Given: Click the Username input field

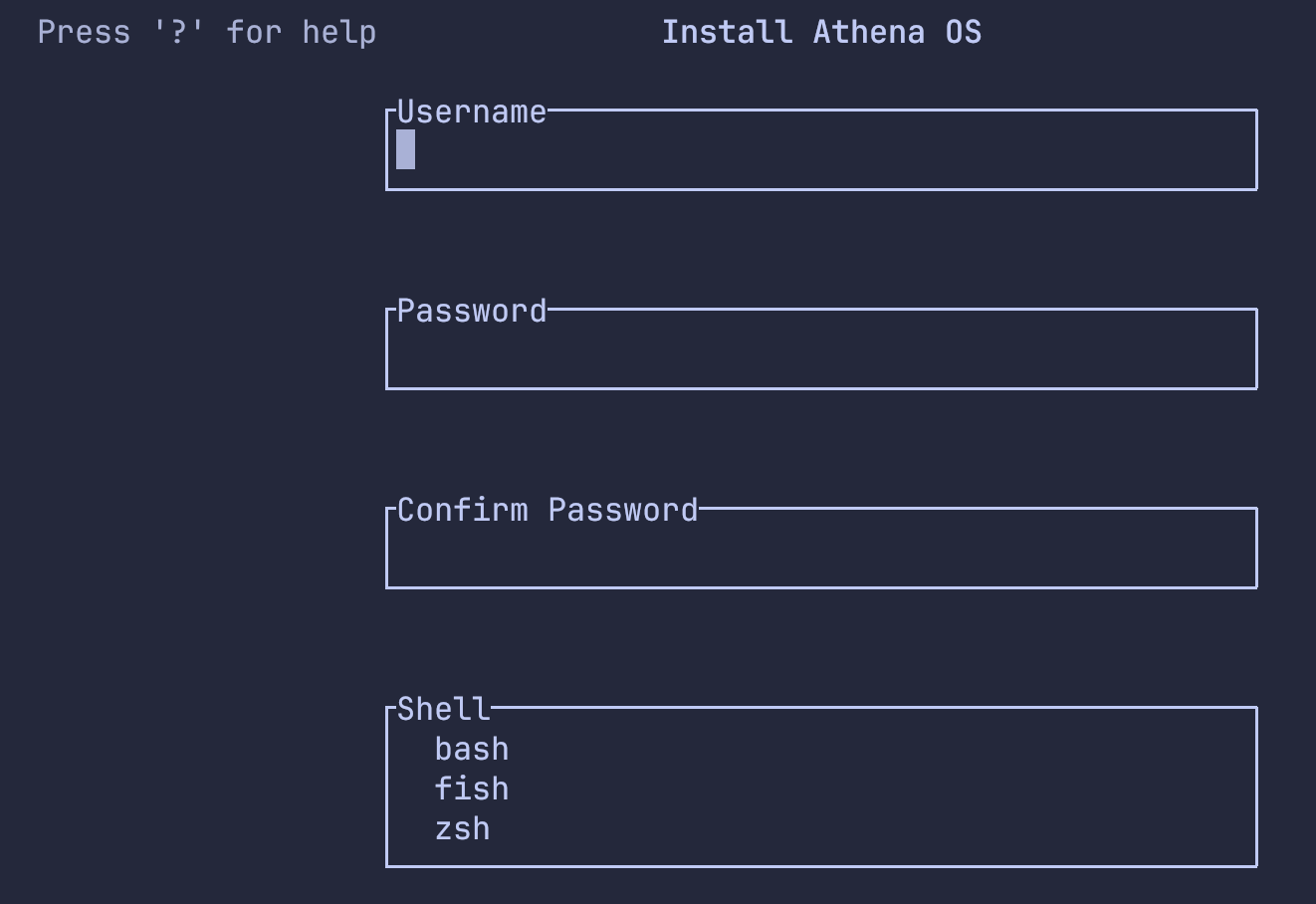Looking at the screenshot, I should (x=821, y=151).
